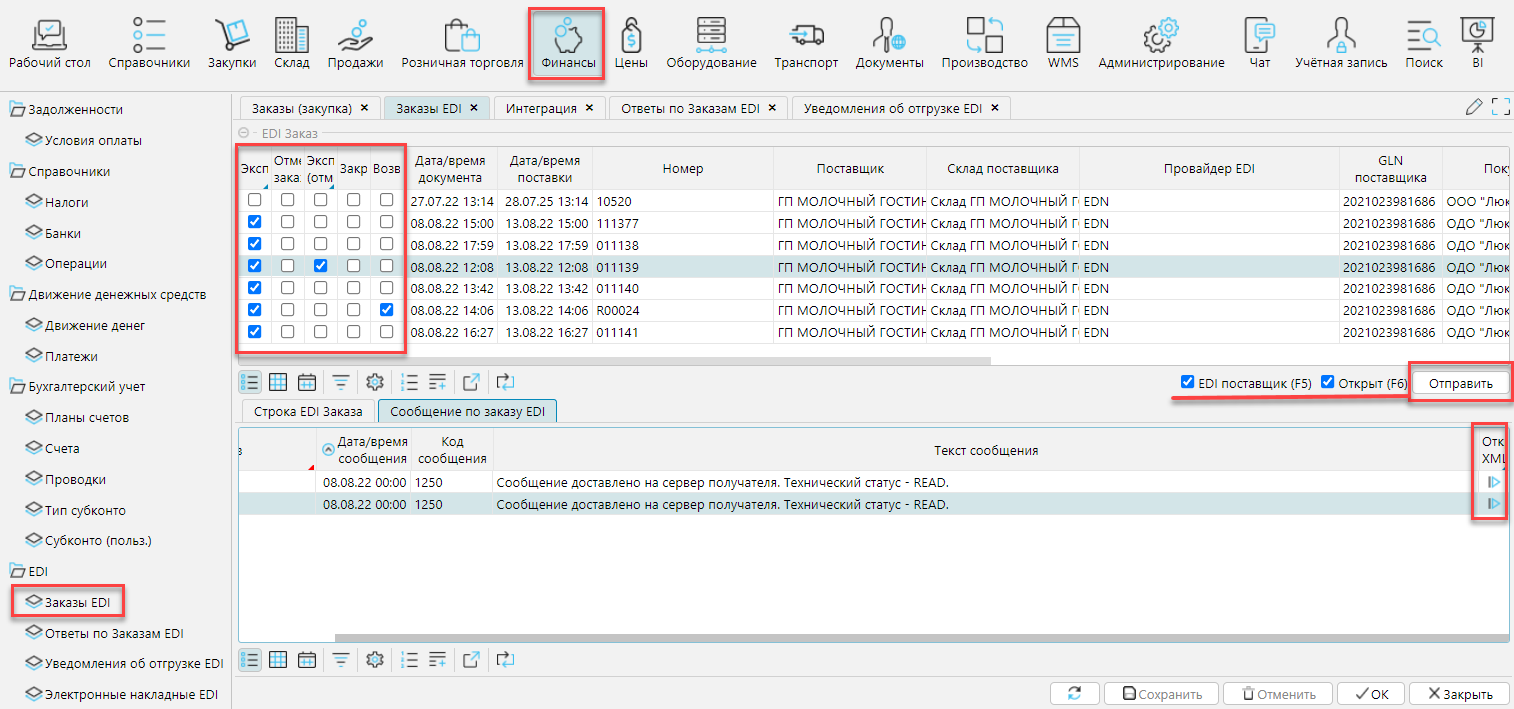Collapse the Бухгалтерский учет folder
The width and height of the screenshot is (1514, 709).
click(x=17, y=386)
